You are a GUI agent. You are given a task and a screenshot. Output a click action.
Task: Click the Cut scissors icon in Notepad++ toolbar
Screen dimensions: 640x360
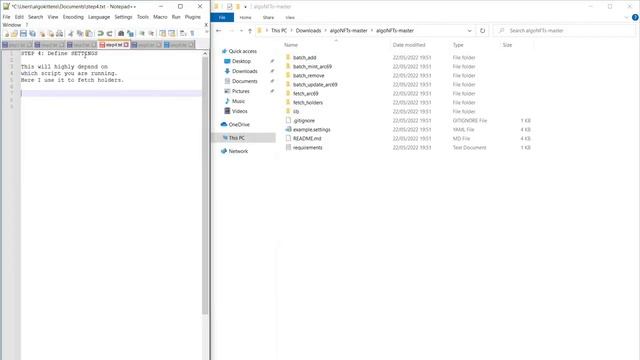click(x=71, y=34)
